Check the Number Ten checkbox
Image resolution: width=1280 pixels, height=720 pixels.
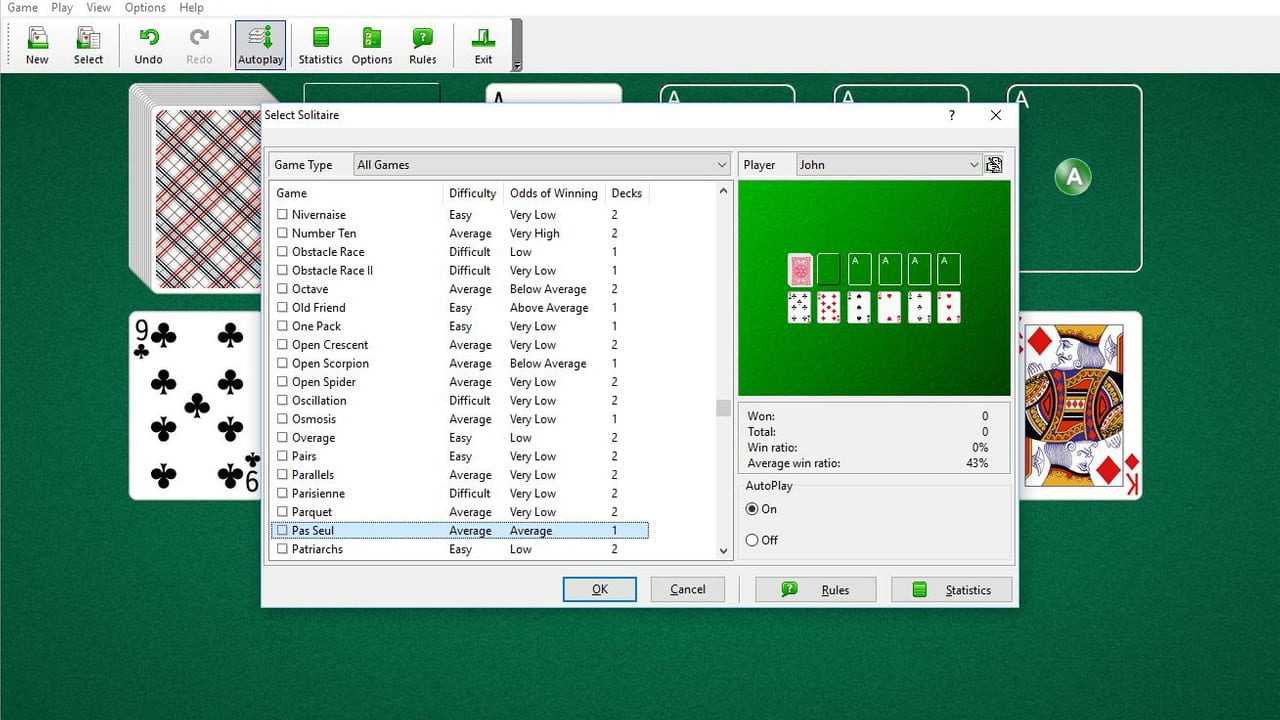tap(282, 233)
